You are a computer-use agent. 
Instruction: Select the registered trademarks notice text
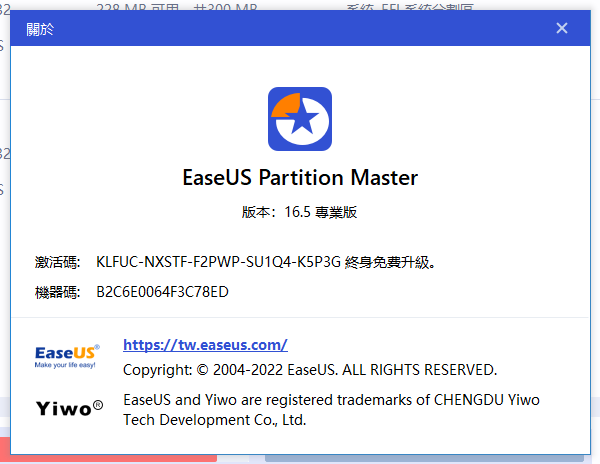click(x=331, y=410)
